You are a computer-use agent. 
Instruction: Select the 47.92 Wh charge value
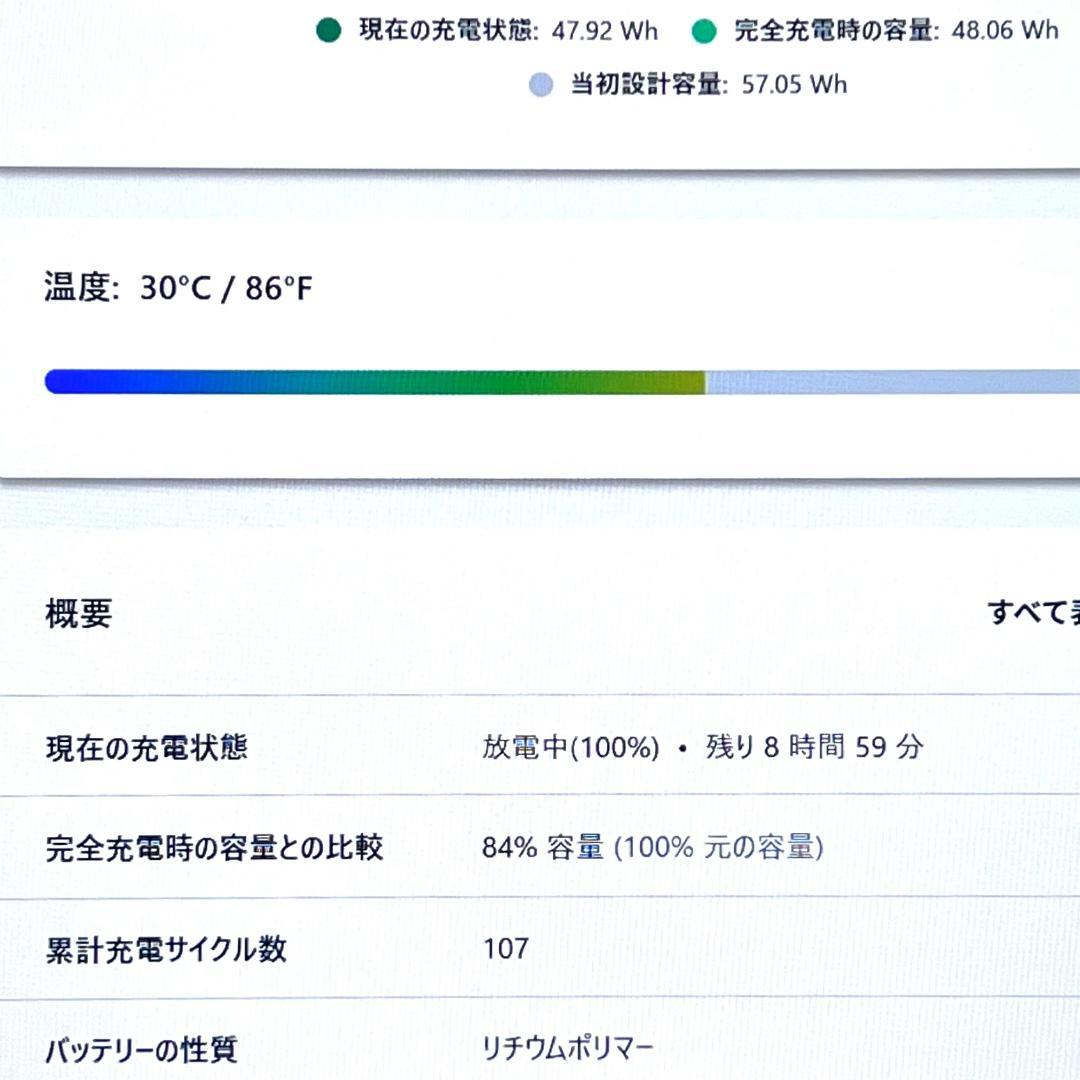click(604, 31)
